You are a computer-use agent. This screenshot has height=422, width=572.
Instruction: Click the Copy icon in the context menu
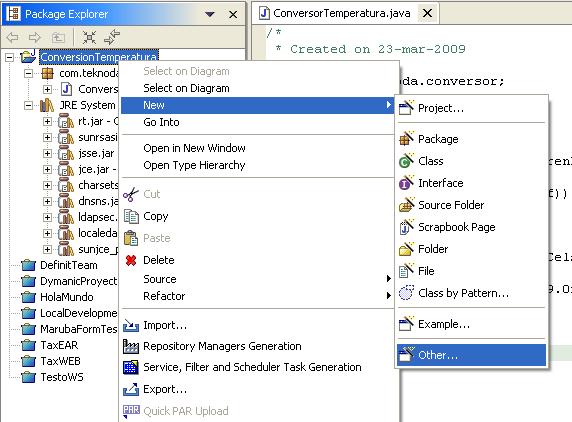(131, 216)
